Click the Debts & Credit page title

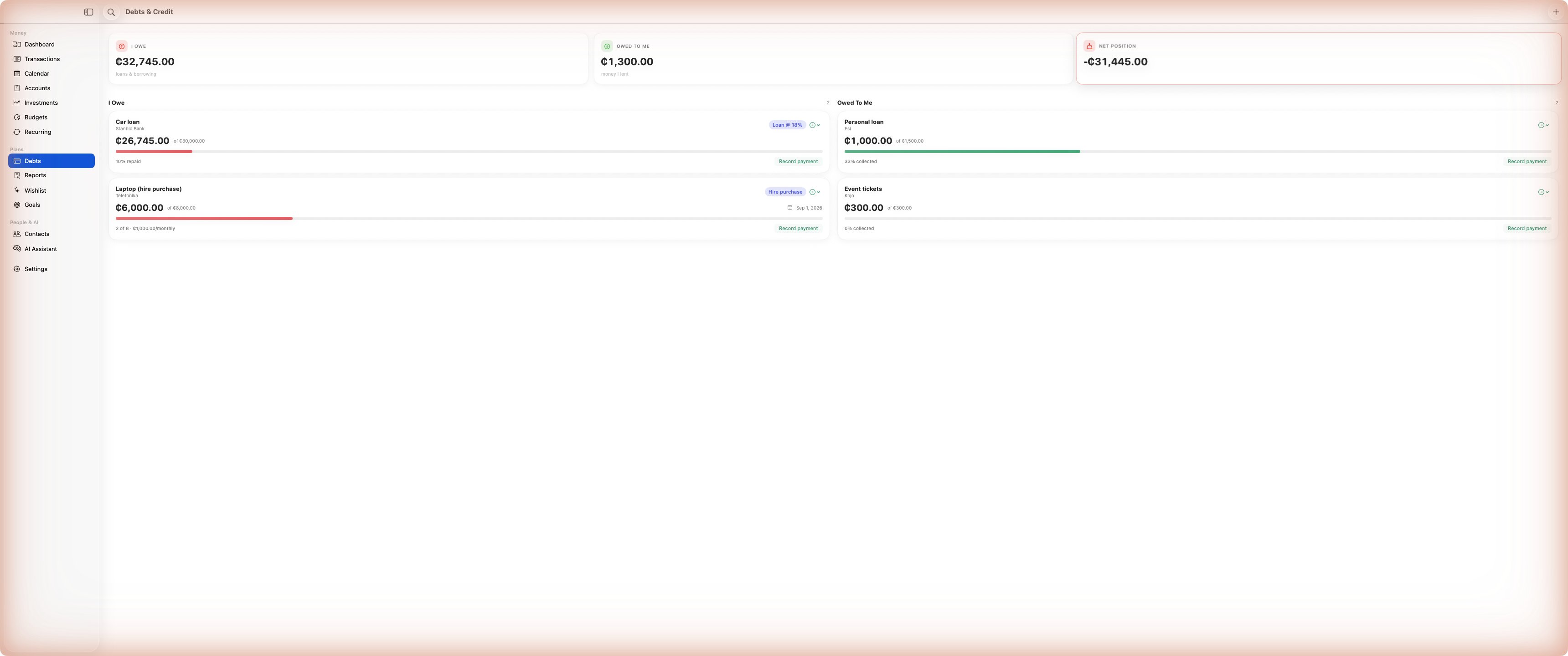(x=149, y=12)
